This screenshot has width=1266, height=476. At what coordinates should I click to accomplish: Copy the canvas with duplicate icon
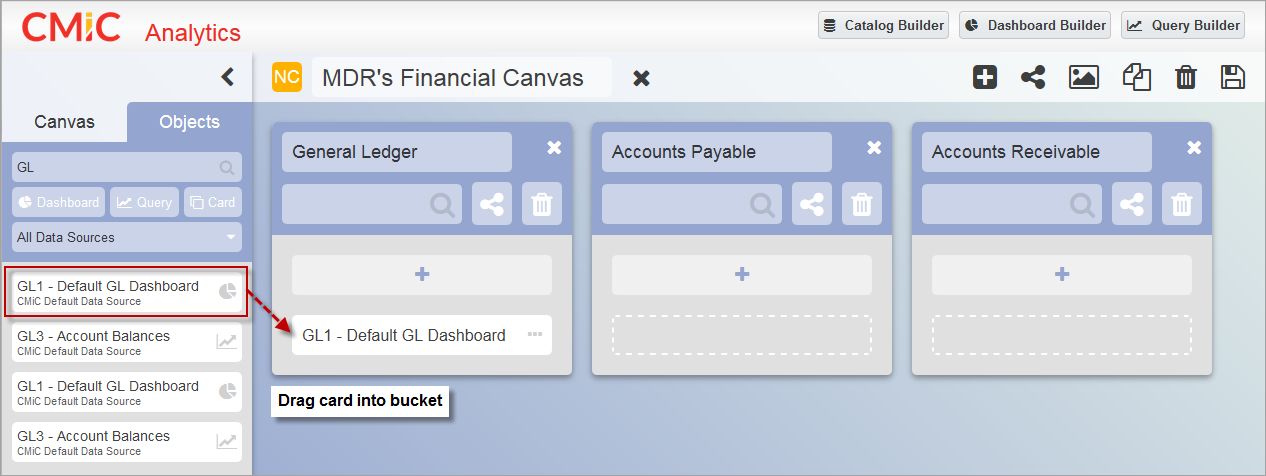(x=1137, y=77)
